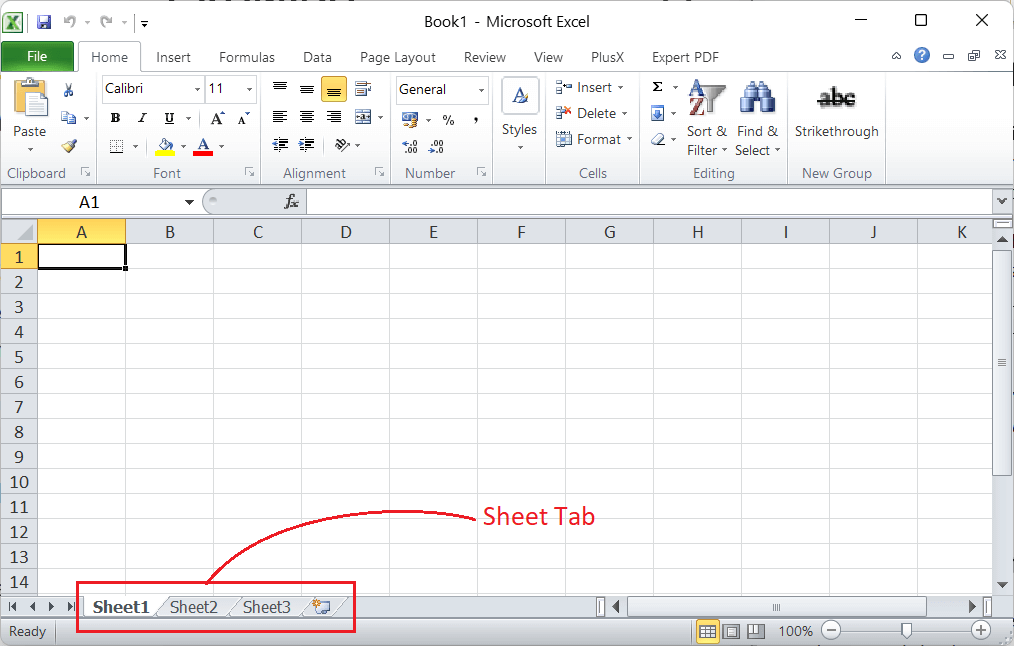Open Sort & Filter in the Editing group
The height and width of the screenshot is (646, 1014).
click(x=707, y=120)
